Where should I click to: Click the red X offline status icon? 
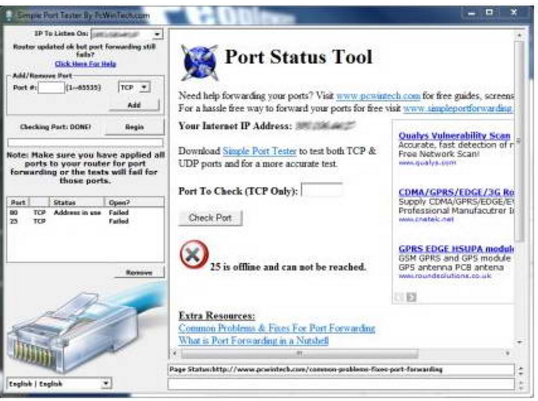[194, 255]
